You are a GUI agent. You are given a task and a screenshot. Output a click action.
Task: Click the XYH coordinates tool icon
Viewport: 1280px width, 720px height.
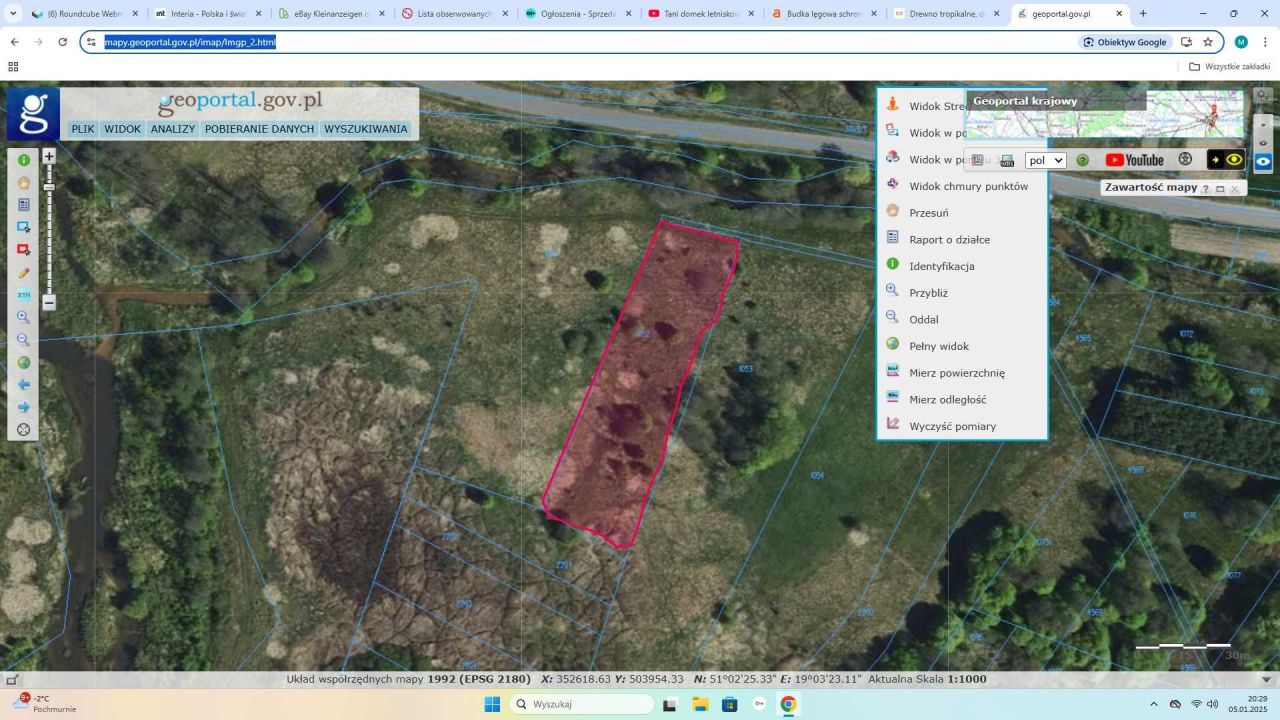pos(24,295)
